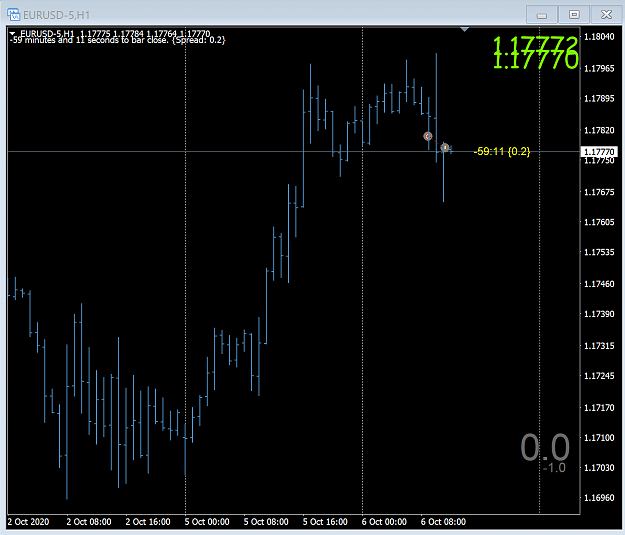The height and width of the screenshot is (535, 625).
Task: Click the 1.17895 price scale label
Action: pyautogui.click(x=599, y=98)
